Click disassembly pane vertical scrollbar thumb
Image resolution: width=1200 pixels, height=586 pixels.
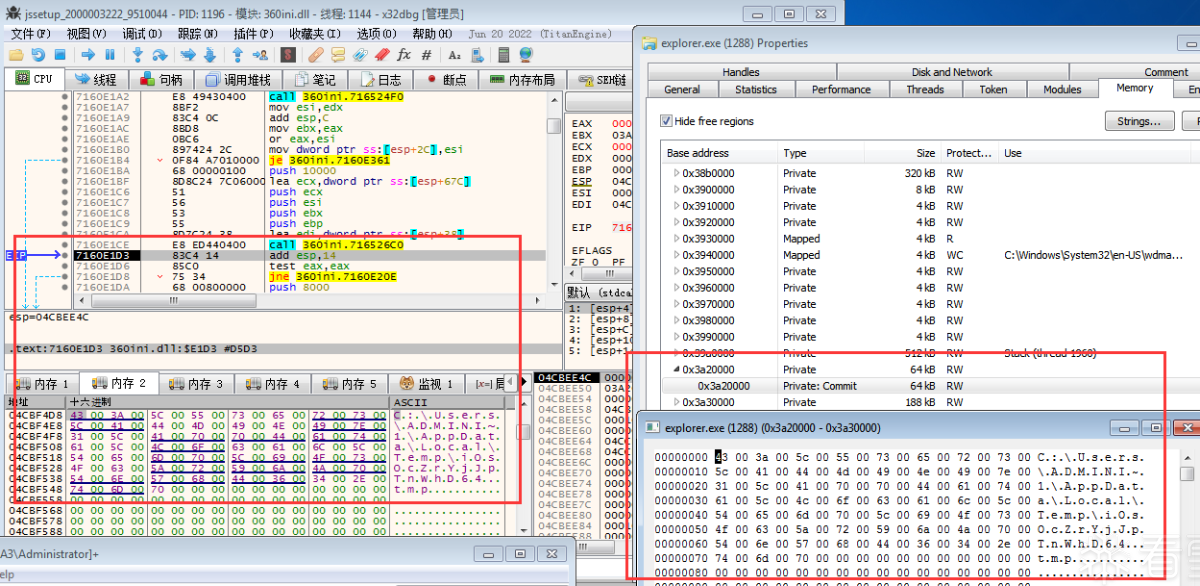(x=553, y=126)
